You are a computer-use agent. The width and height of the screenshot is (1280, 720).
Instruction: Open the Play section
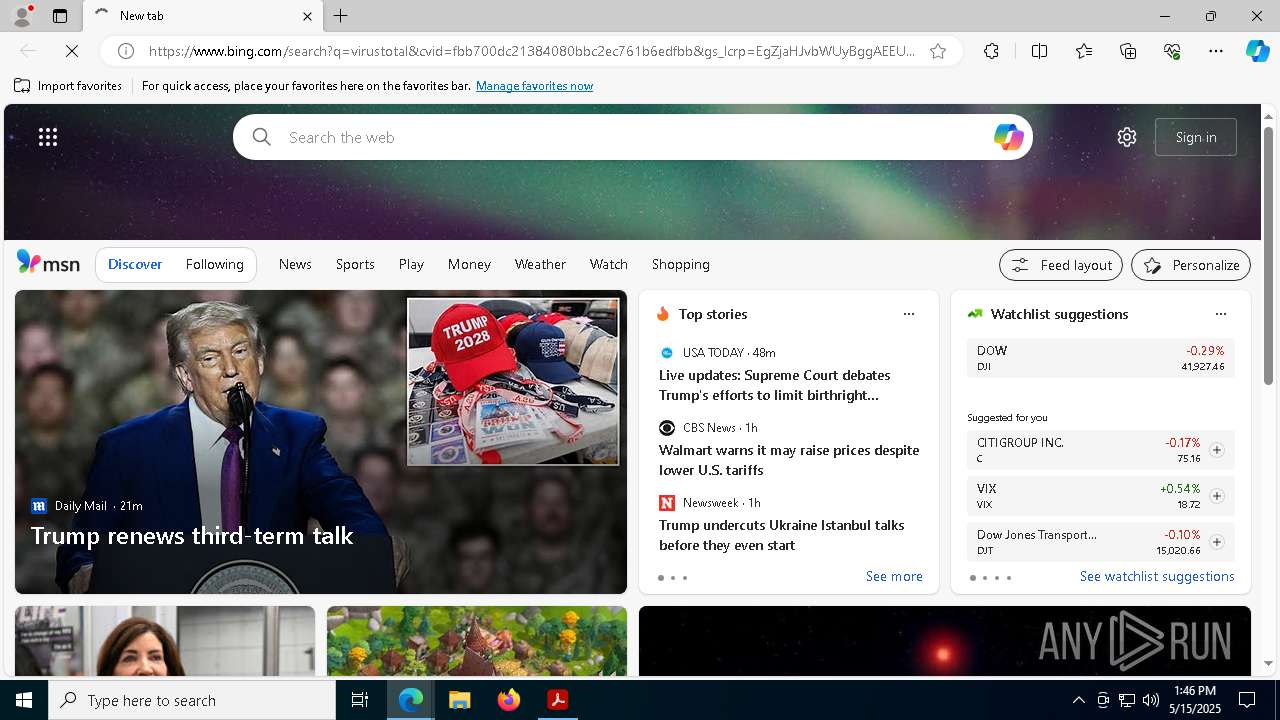pyautogui.click(x=411, y=264)
